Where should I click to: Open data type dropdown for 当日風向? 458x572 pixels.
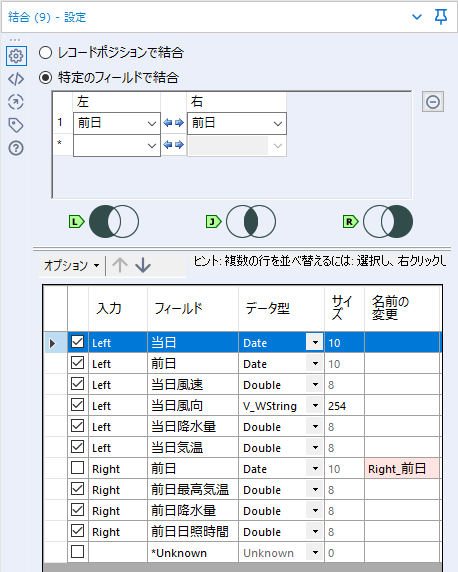click(315, 406)
